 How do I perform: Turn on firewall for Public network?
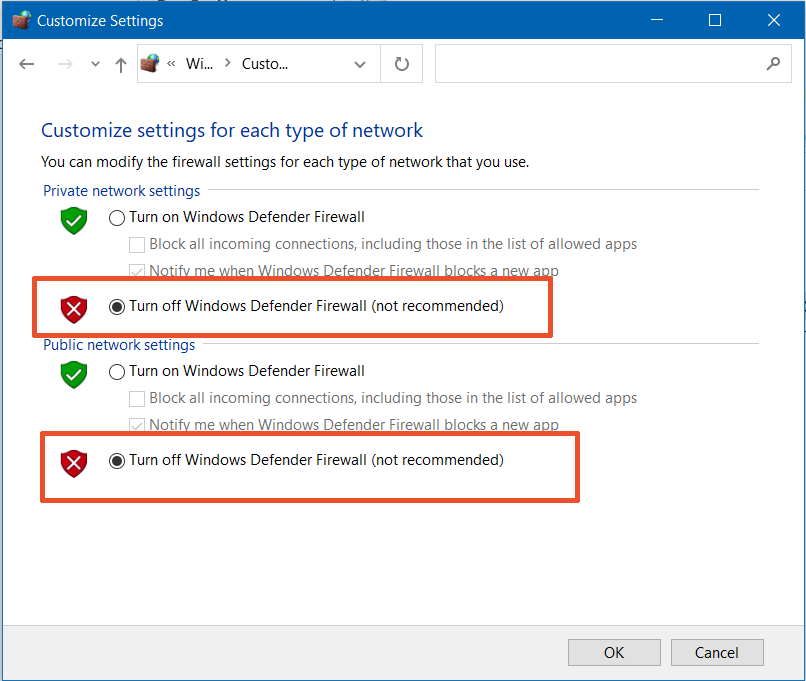[x=117, y=372]
